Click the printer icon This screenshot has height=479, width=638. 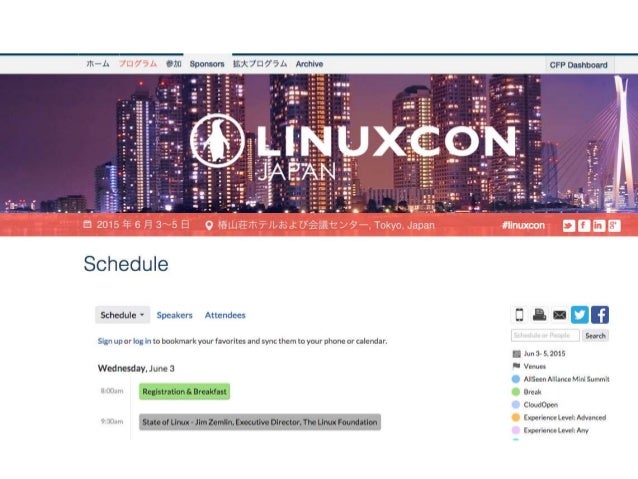(x=540, y=315)
